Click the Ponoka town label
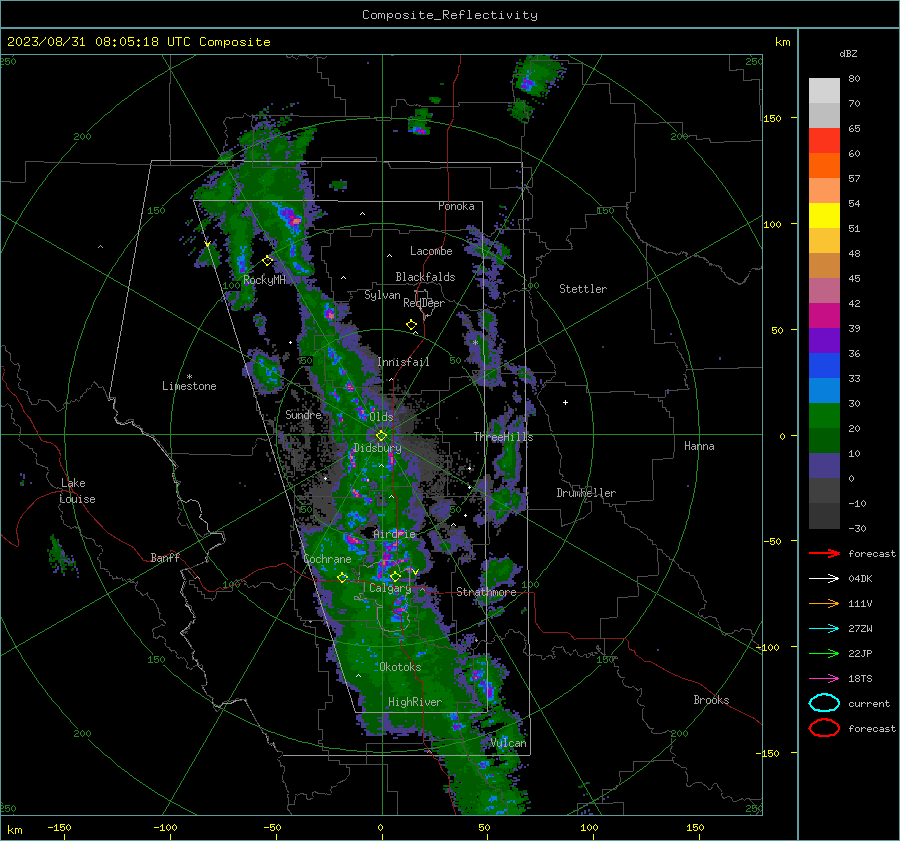Viewport: 900px width, 841px height. tap(456, 206)
